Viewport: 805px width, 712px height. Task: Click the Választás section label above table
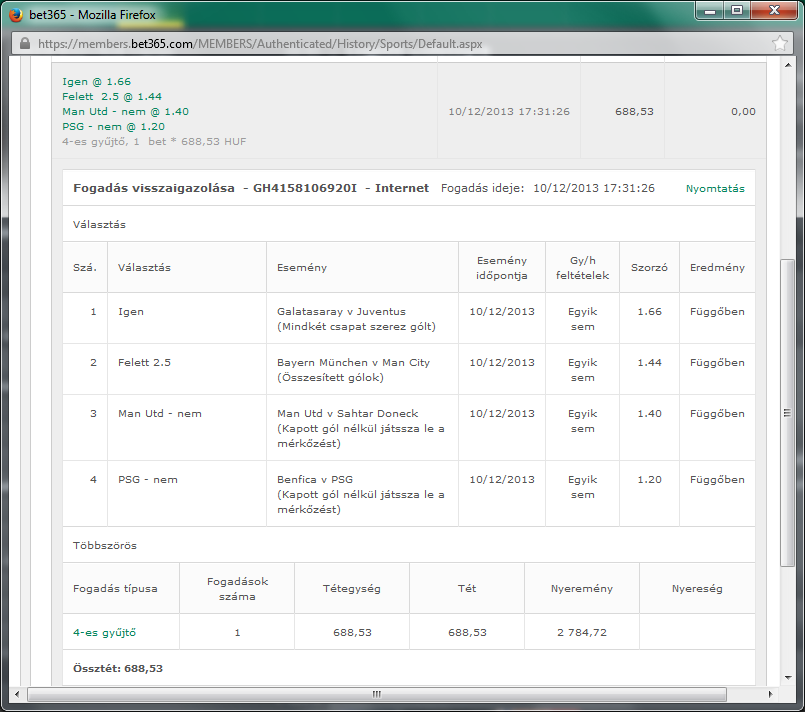99,224
